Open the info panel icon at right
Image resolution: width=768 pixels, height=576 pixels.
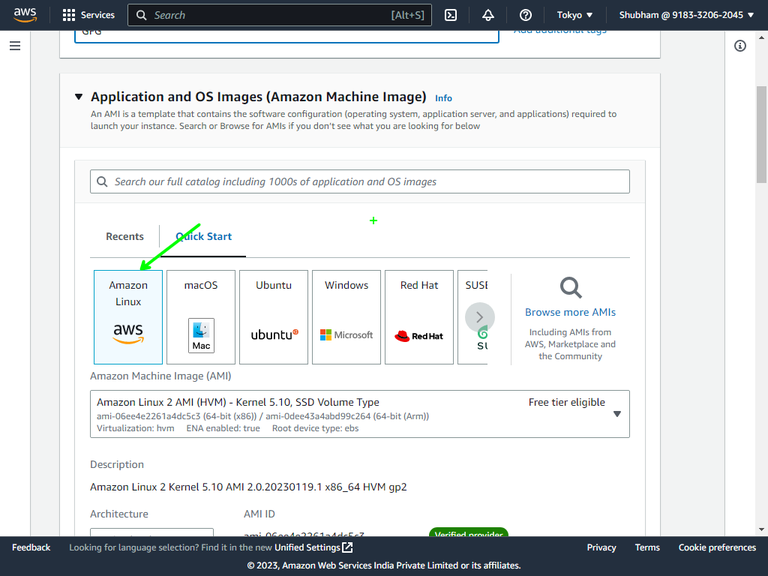[740, 46]
